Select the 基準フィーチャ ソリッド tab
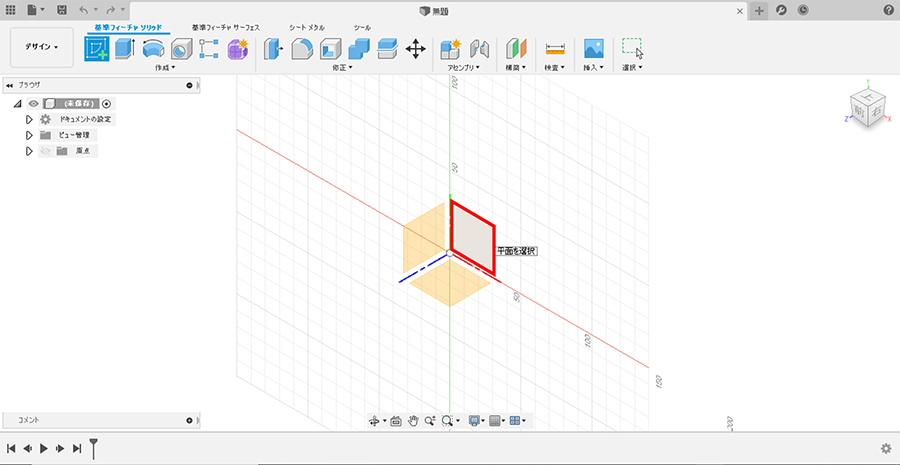 pyautogui.click(x=129, y=27)
